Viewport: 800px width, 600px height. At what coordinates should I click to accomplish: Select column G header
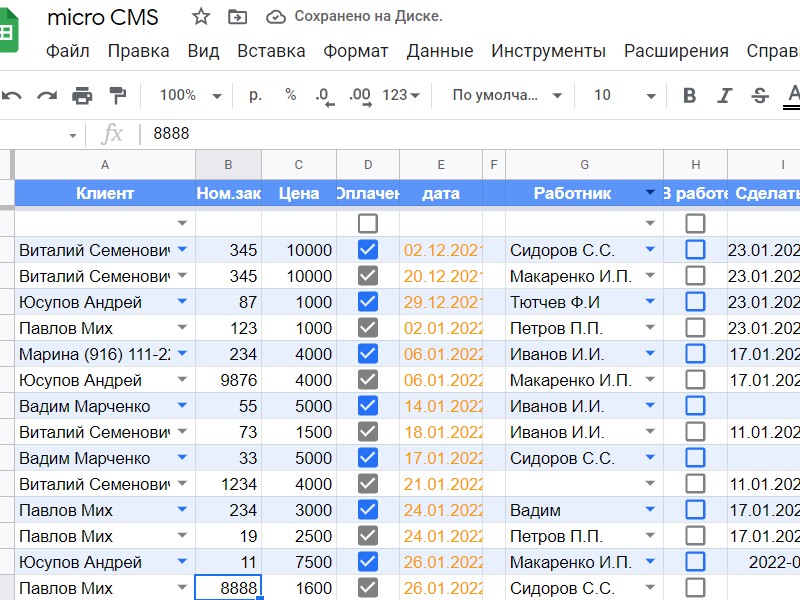coord(585,165)
